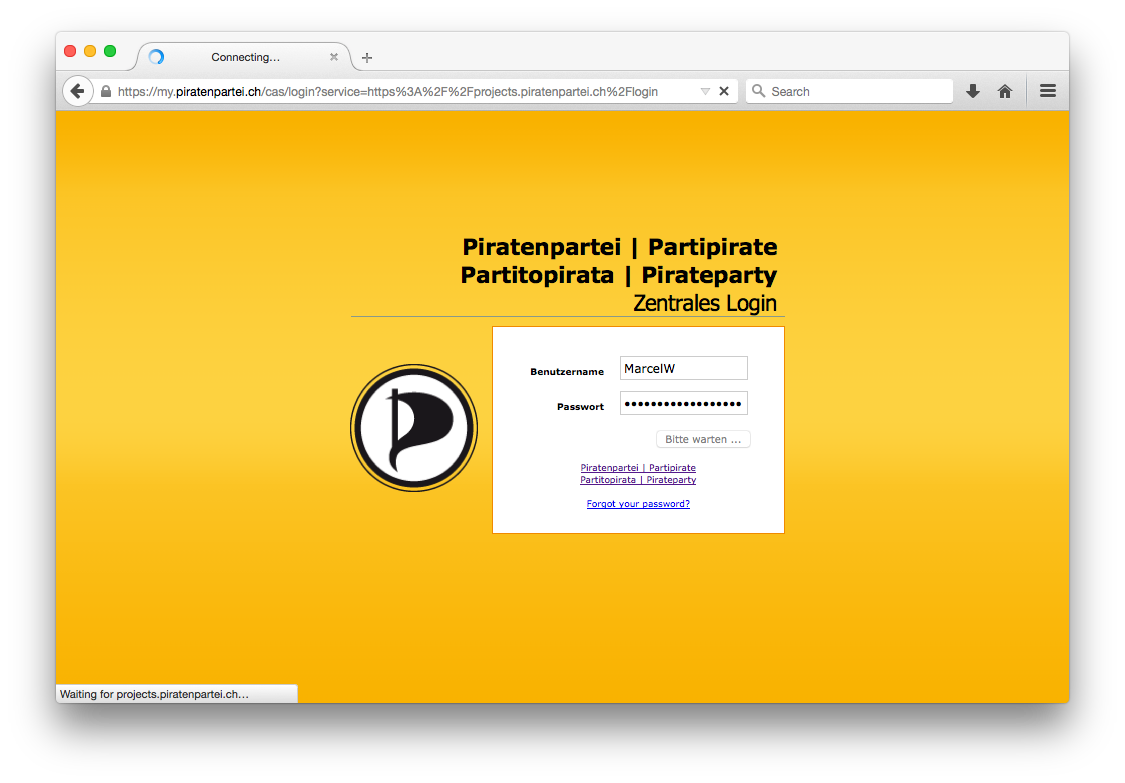Focus the address bar URL
This screenshot has width=1125, height=783.
pos(400,91)
